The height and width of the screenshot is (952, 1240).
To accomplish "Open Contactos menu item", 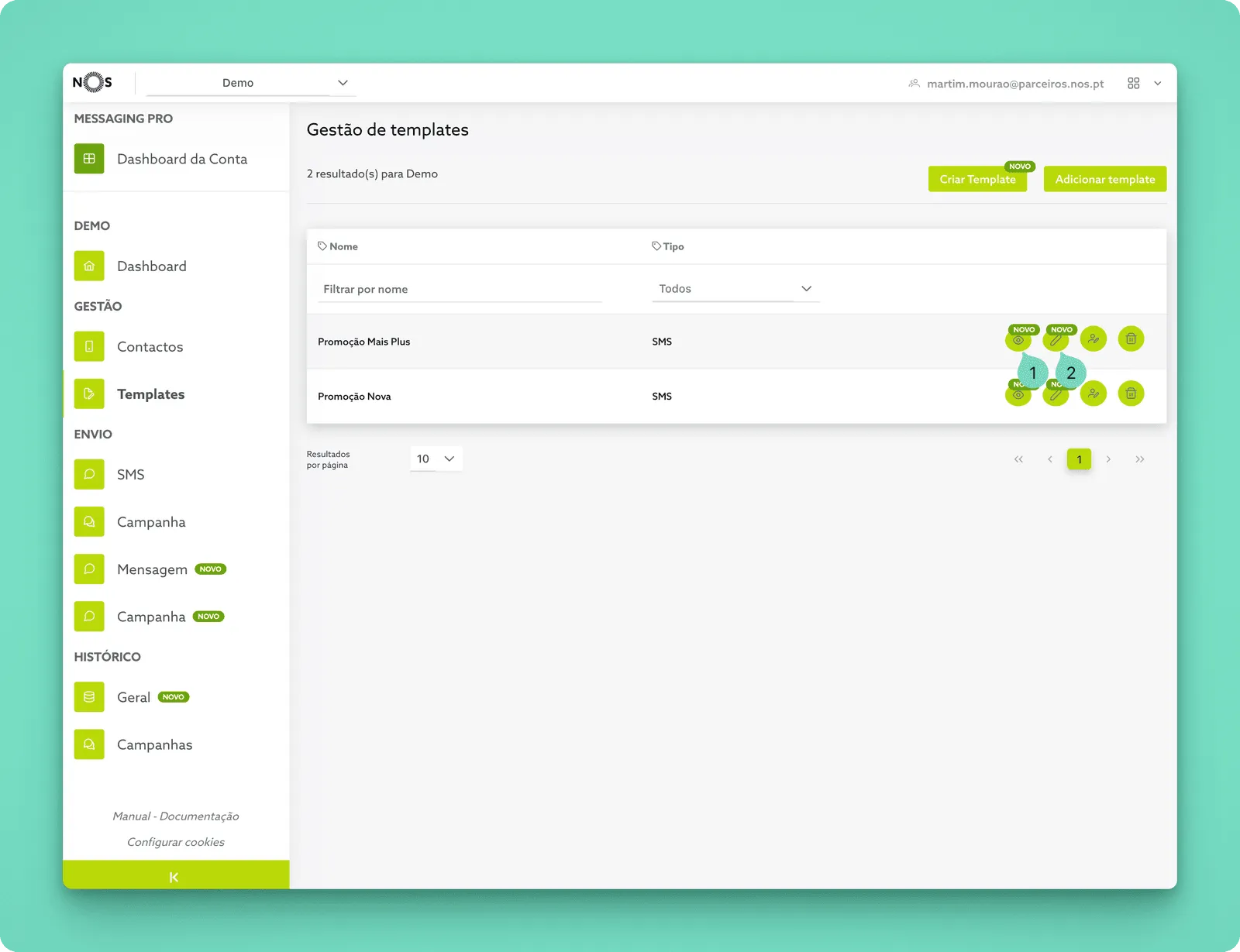I will click(x=150, y=347).
